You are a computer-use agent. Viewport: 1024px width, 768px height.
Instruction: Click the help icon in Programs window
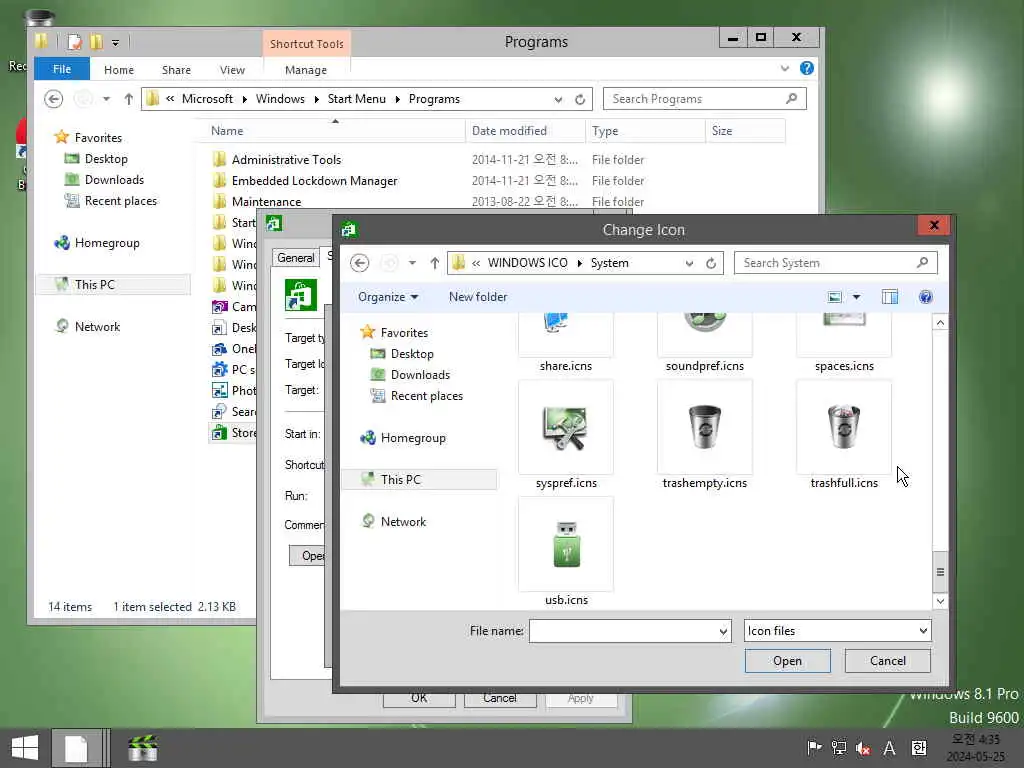point(807,69)
